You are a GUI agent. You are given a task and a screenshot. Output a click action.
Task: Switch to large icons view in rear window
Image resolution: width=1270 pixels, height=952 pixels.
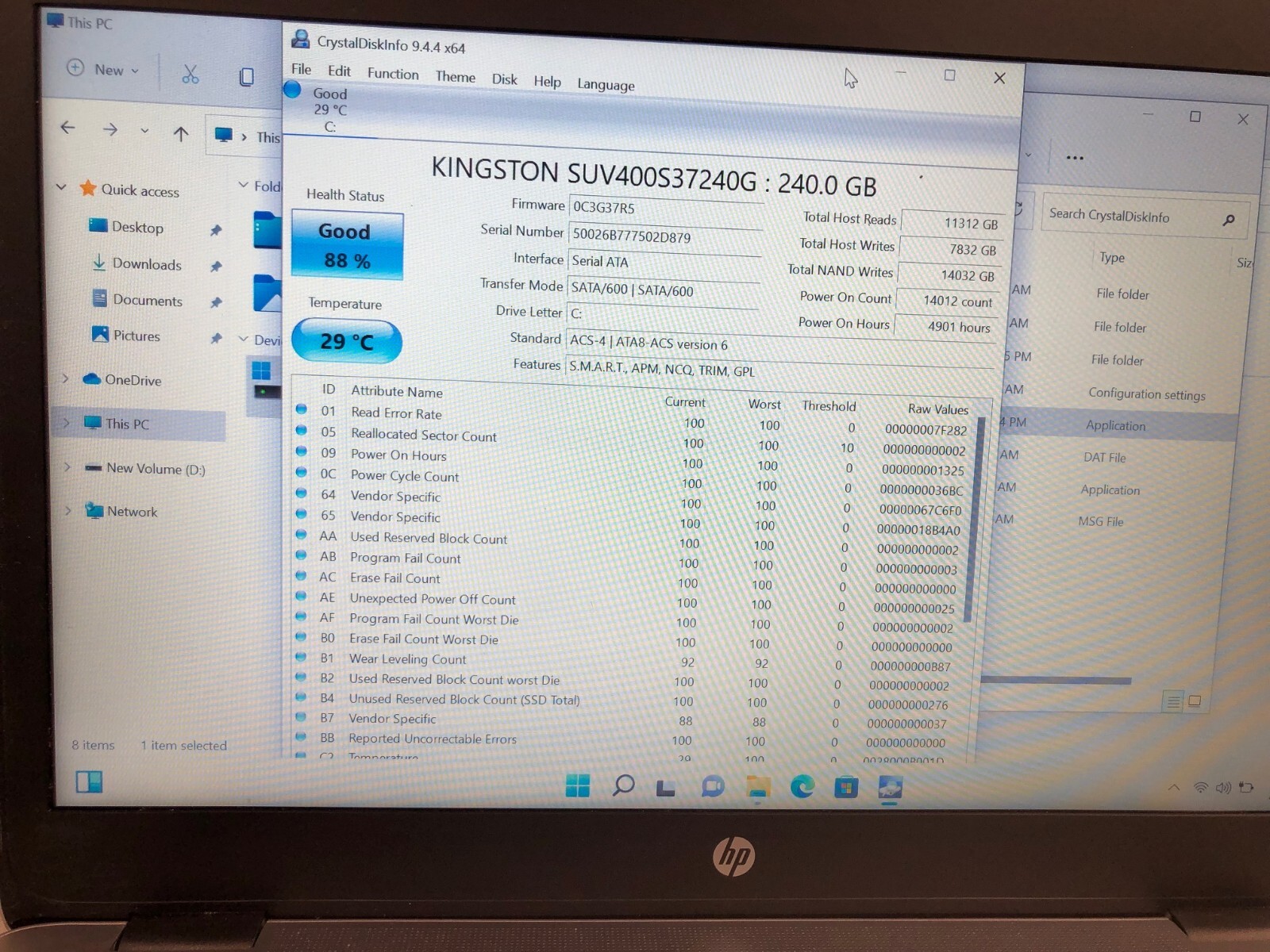(x=1195, y=701)
